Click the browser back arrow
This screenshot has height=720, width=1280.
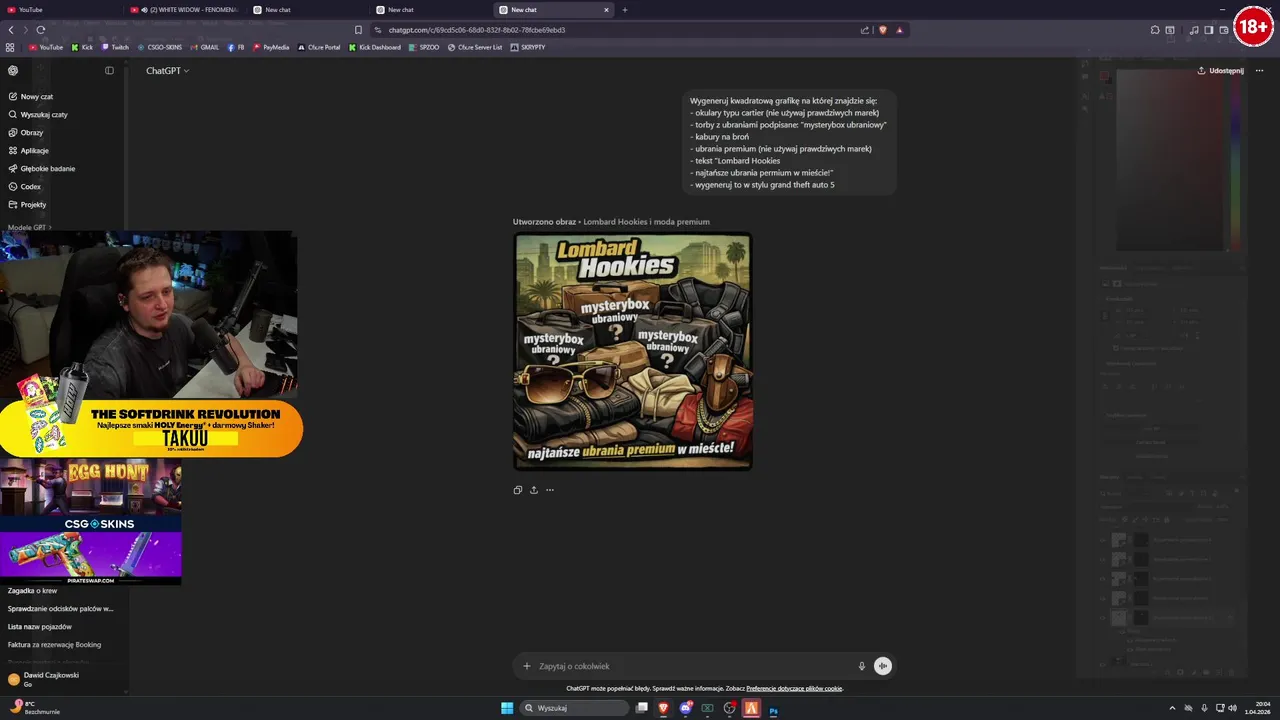(11, 30)
